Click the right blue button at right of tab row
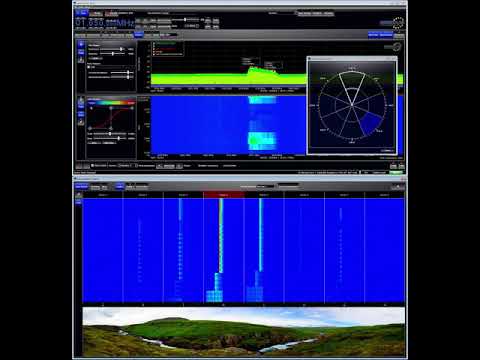480x360 pixels. tap(386, 35)
